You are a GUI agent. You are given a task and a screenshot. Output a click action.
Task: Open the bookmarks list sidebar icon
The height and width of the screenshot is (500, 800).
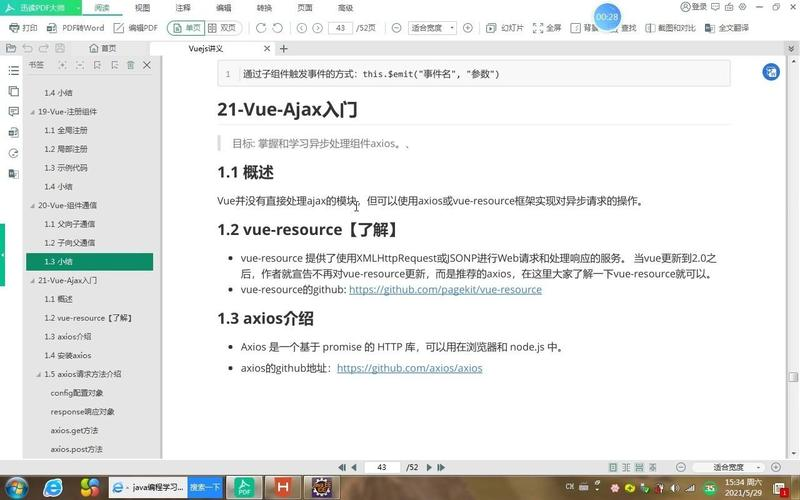pos(14,70)
